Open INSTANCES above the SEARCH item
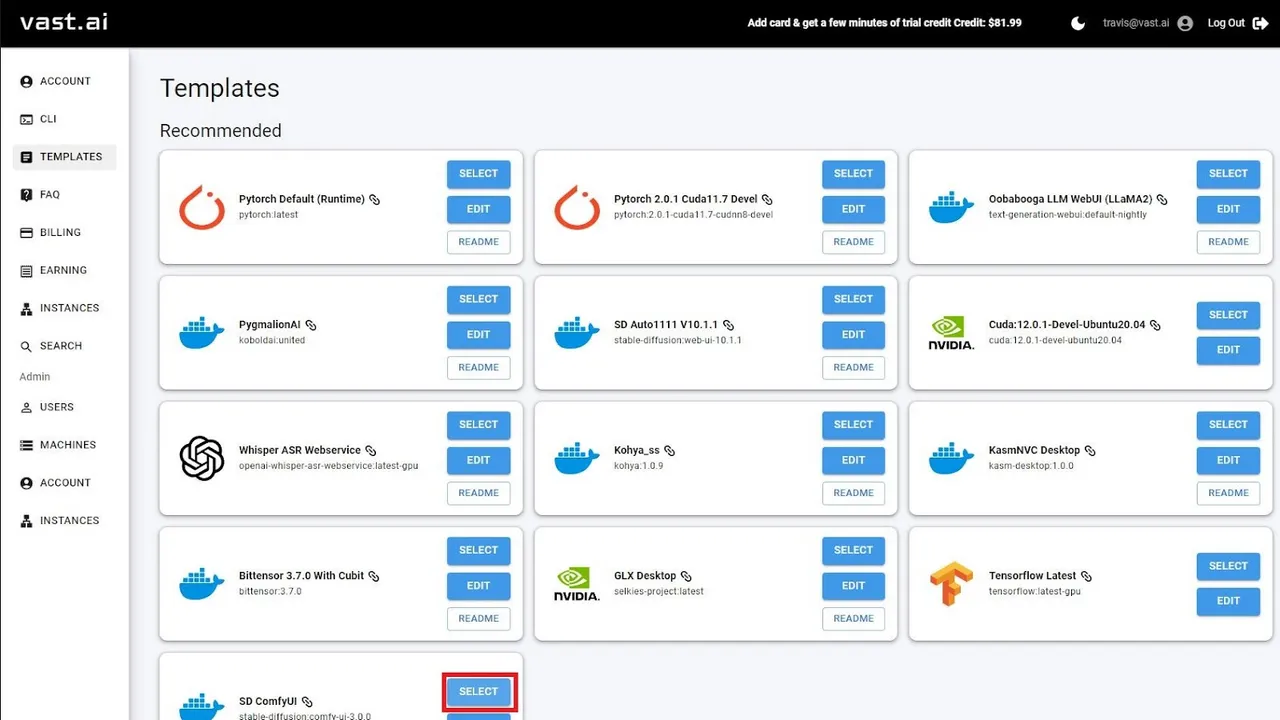The image size is (1280, 720). [x=65, y=308]
